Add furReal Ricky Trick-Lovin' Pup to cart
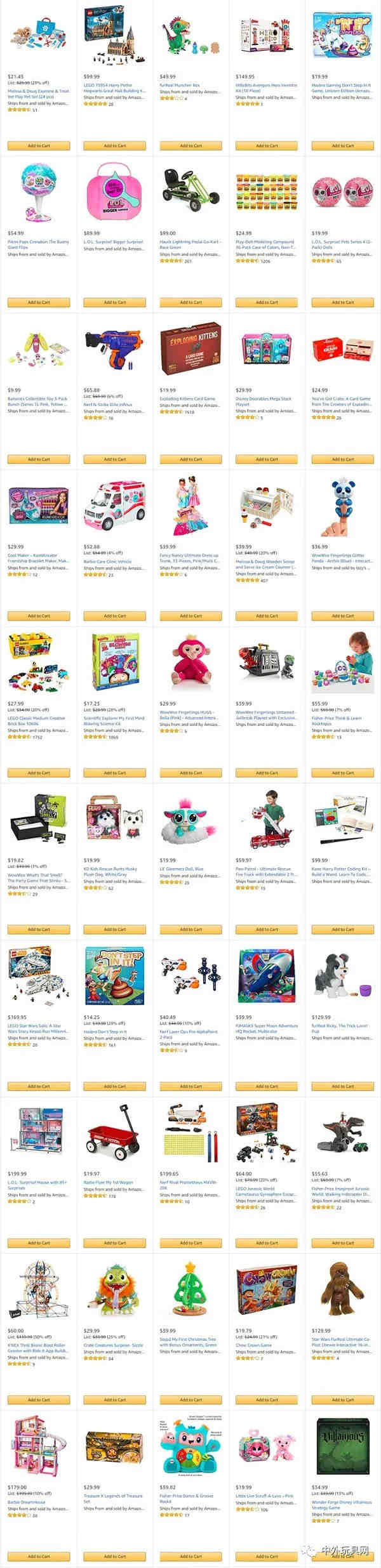 (342, 1086)
